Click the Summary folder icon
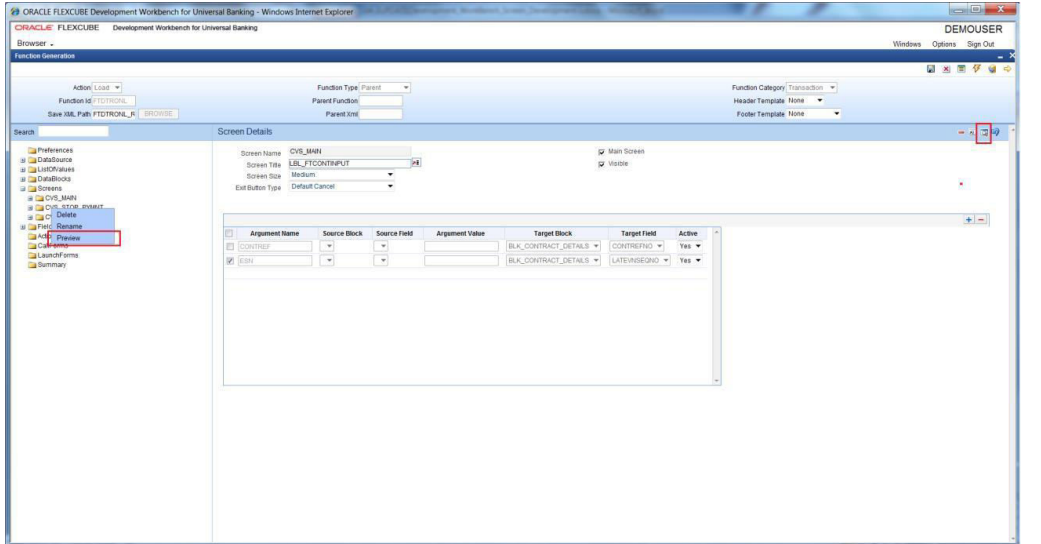Viewport: 1041px width, 544px height. point(32,265)
